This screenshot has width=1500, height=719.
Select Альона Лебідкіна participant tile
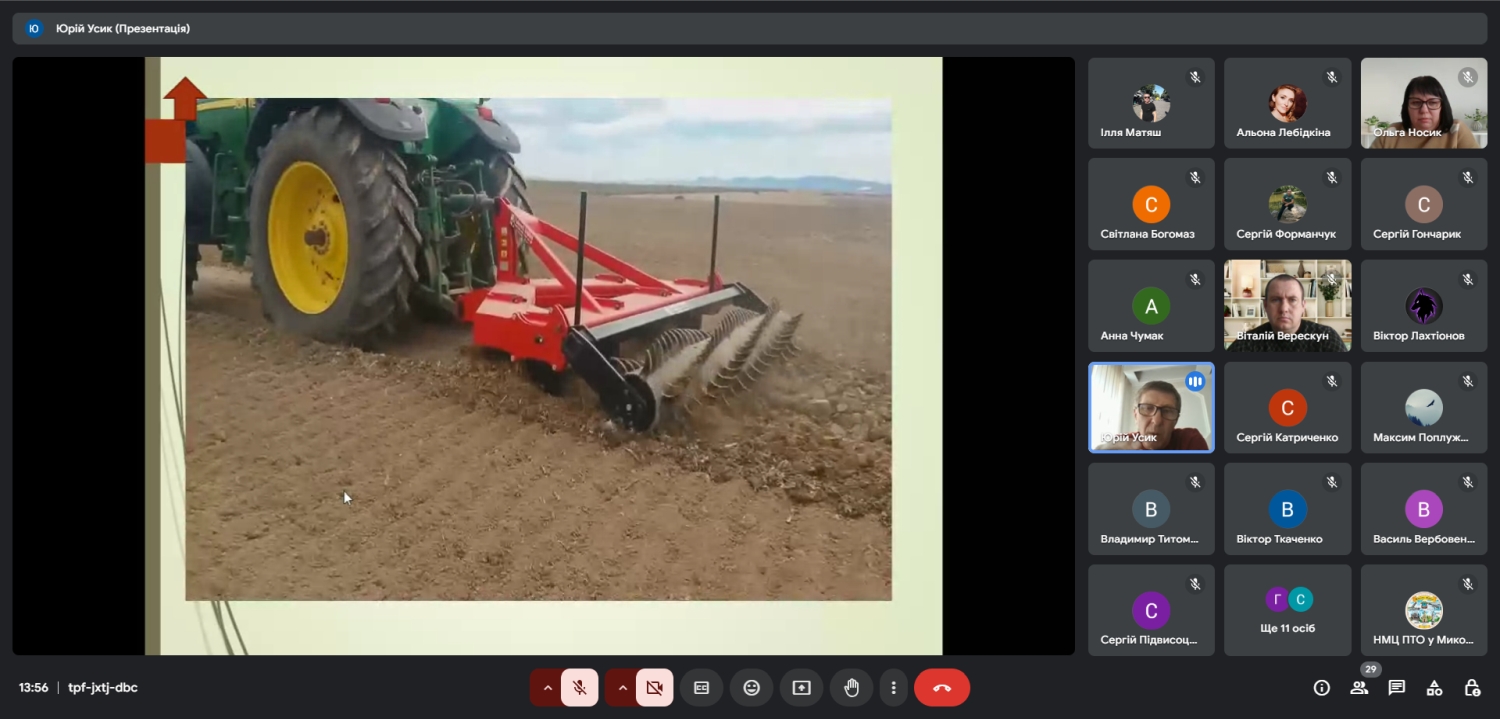(1287, 103)
